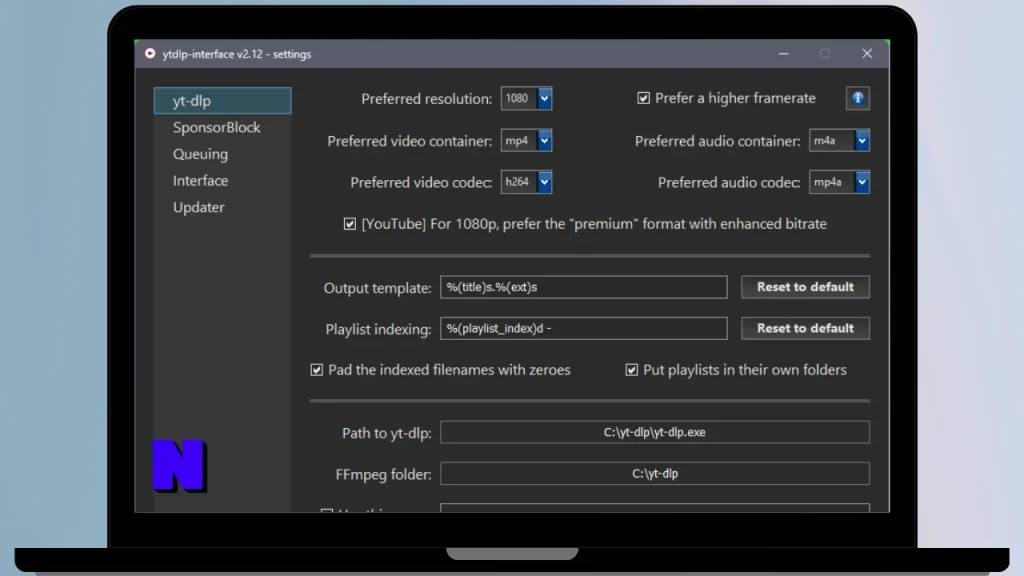
Task: Switch to the Queuing section
Action: [200, 154]
